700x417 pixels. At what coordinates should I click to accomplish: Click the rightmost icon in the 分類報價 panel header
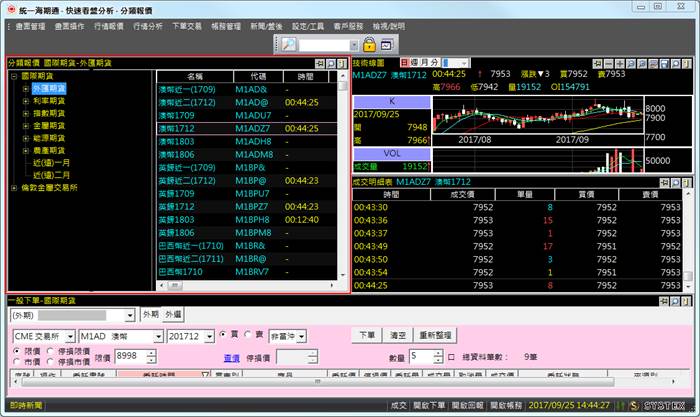tap(342, 64)
